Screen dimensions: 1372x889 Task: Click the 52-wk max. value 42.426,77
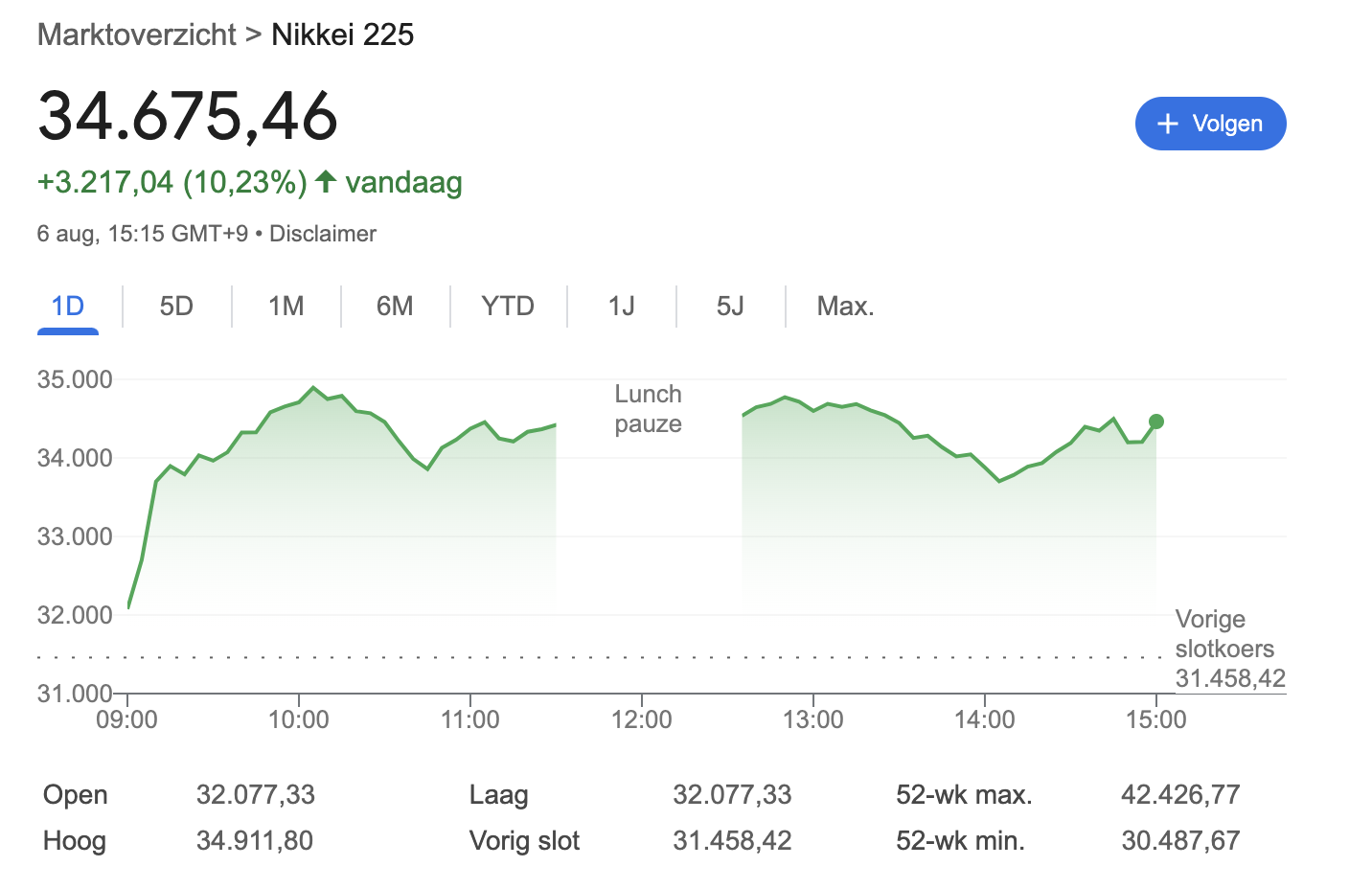1180,794
